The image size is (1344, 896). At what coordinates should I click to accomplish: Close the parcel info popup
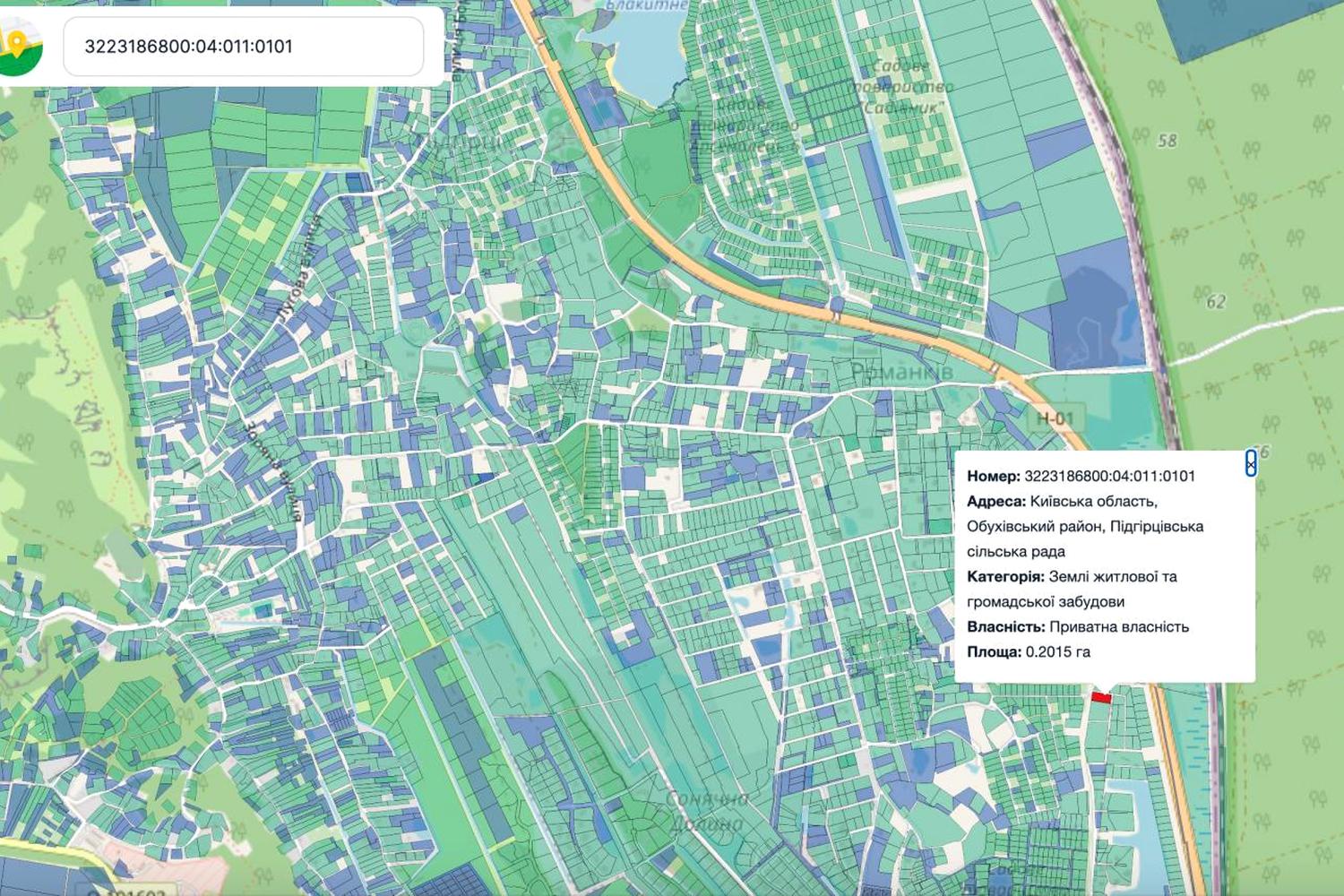[1250, 463]
